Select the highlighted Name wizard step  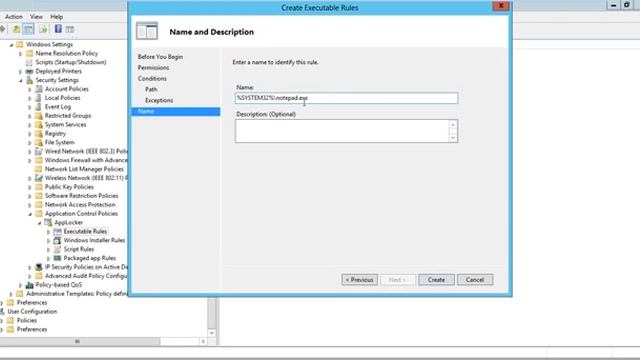pos(176,111)
